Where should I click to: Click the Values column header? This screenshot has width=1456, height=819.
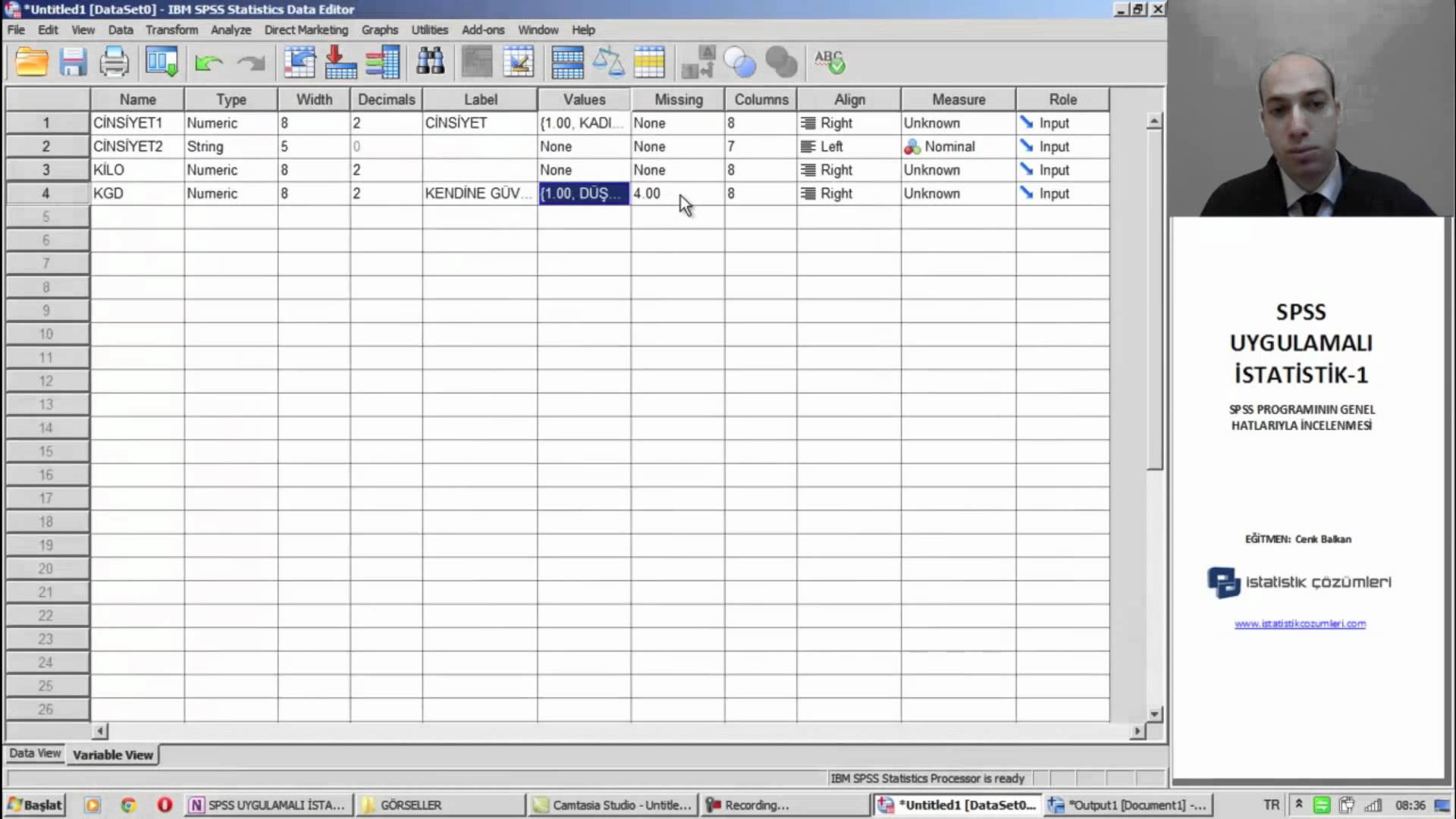(584, 99)
